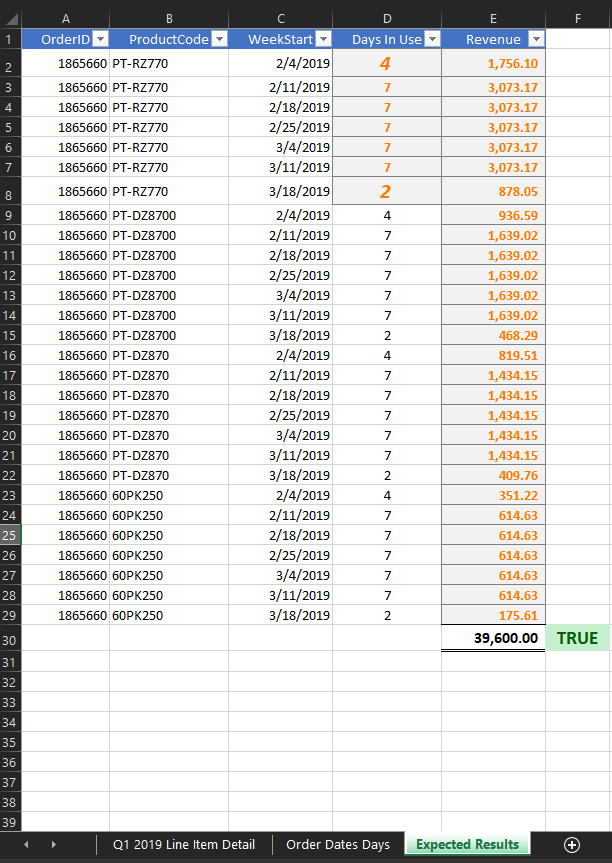
Task: Select column C header
Action: (281, 19)
